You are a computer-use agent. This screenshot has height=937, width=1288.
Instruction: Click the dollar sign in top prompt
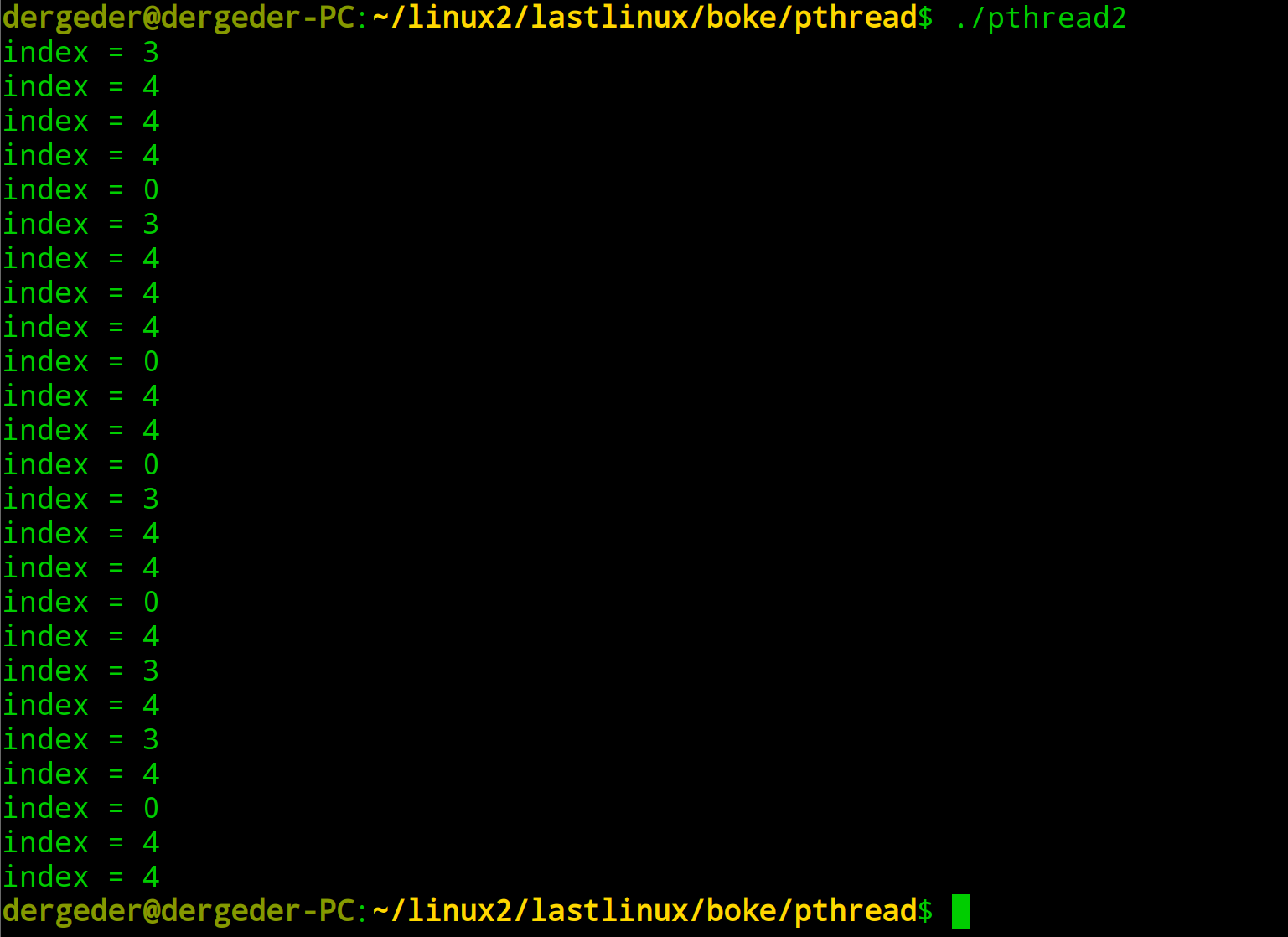(x=925, y=18)
